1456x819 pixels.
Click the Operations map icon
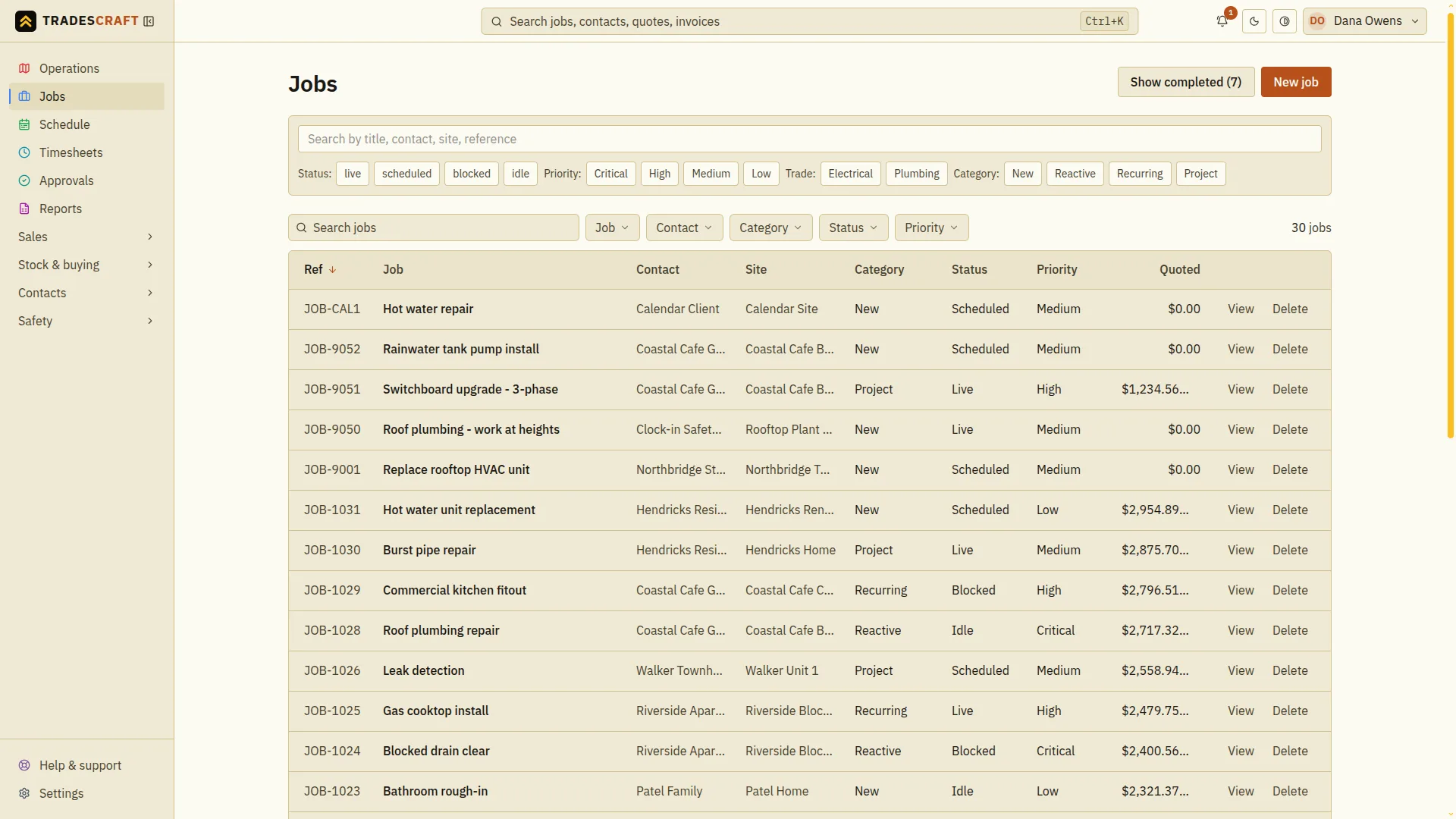coord(24,68)
